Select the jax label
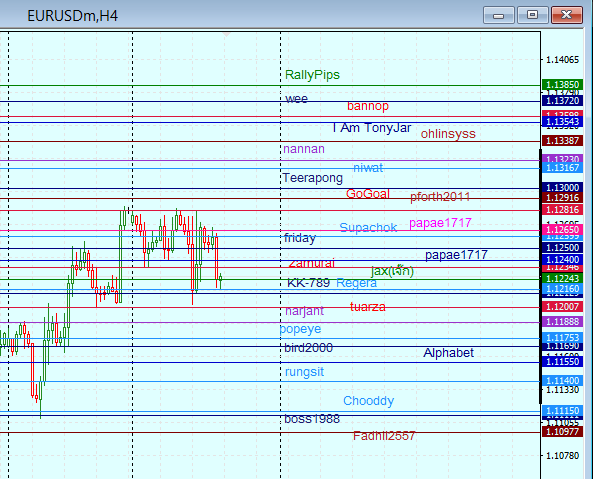 [392, 271]
